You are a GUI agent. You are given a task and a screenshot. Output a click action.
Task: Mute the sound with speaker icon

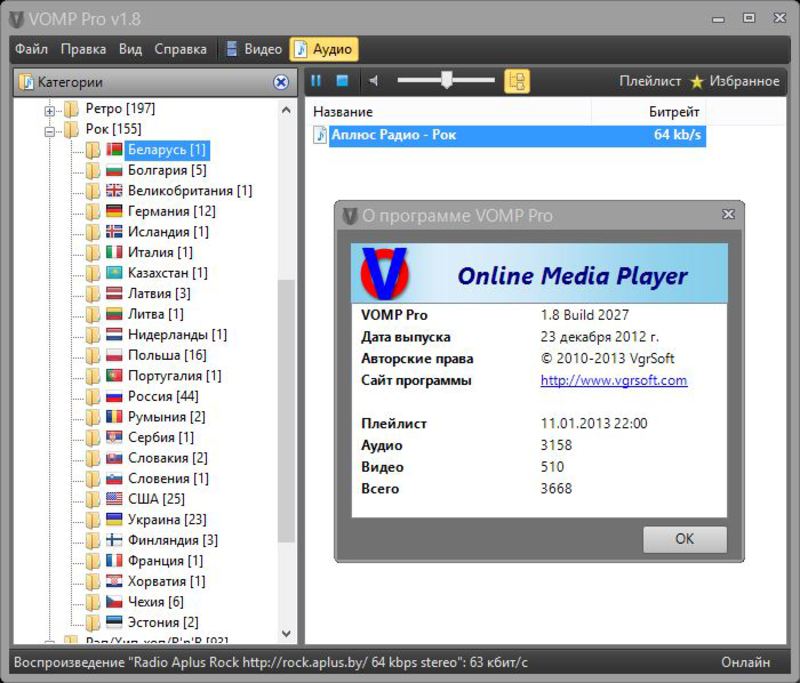tap(374, 81)
